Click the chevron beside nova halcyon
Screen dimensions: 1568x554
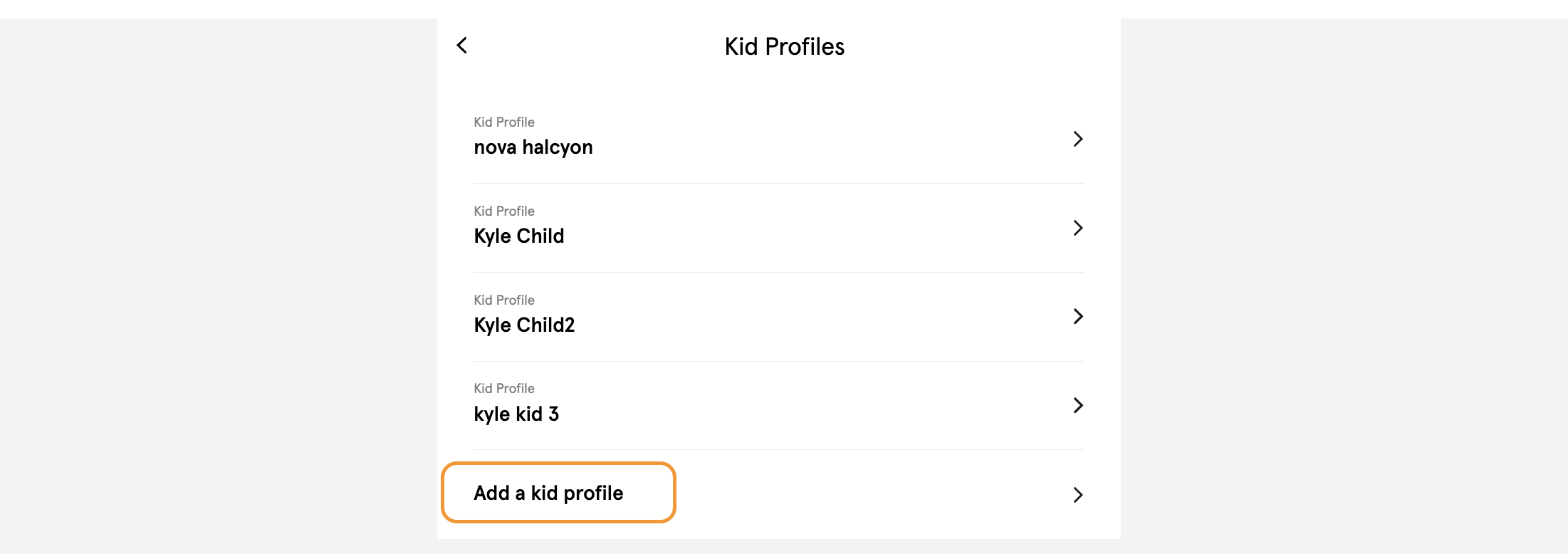point(1077,139)
